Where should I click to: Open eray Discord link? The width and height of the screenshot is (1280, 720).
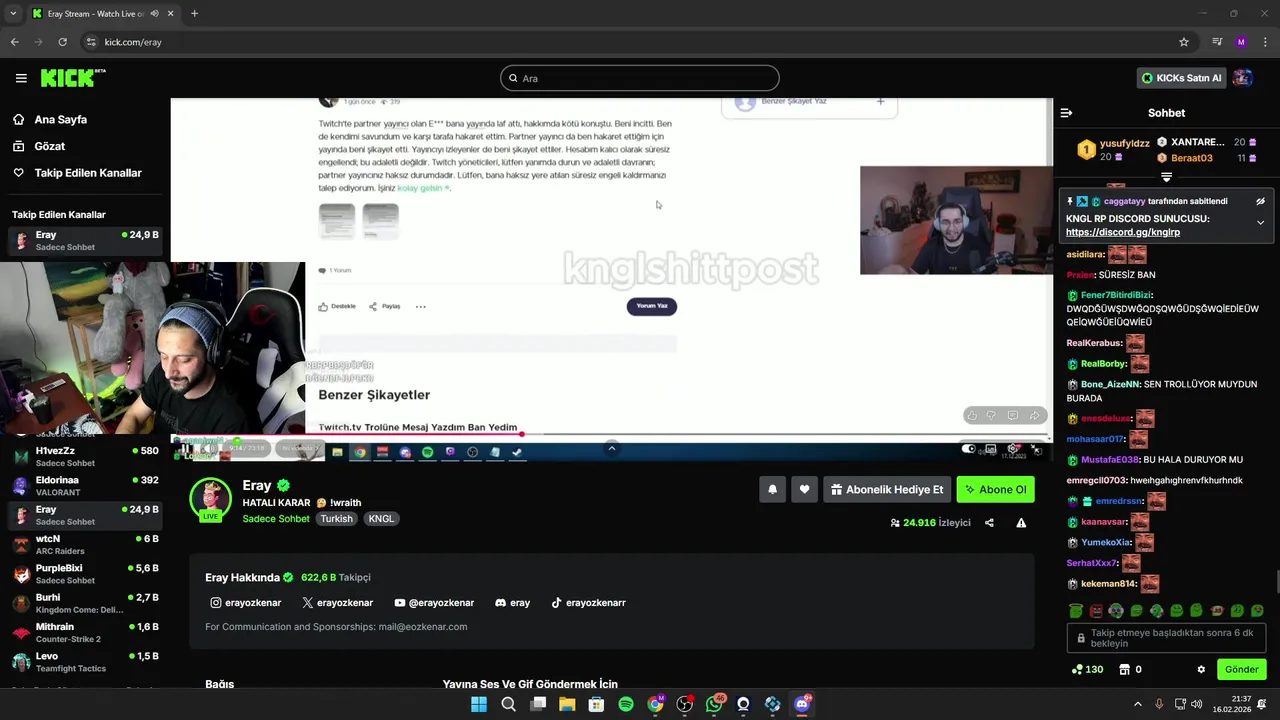pos(513,603)
